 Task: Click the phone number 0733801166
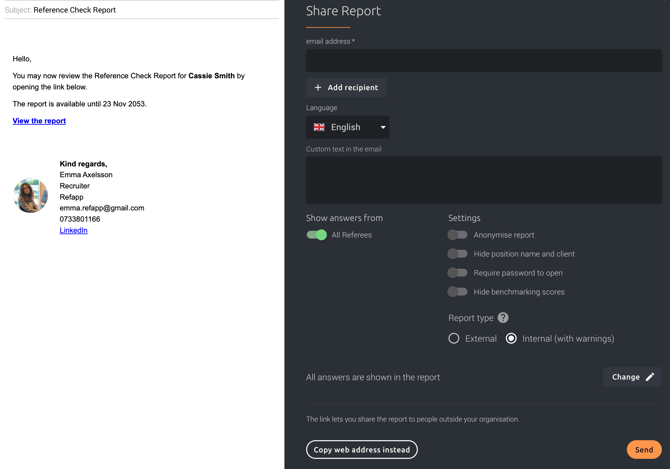[x=80, y=219]
